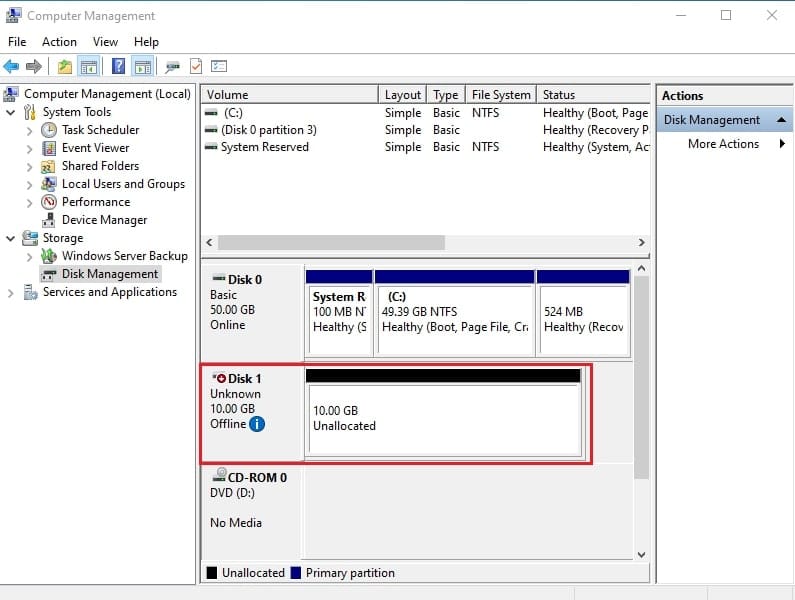The height and width of the screenshot is (600, 795).
Task: Sort by the File System column header
Action: pos(501,95)
